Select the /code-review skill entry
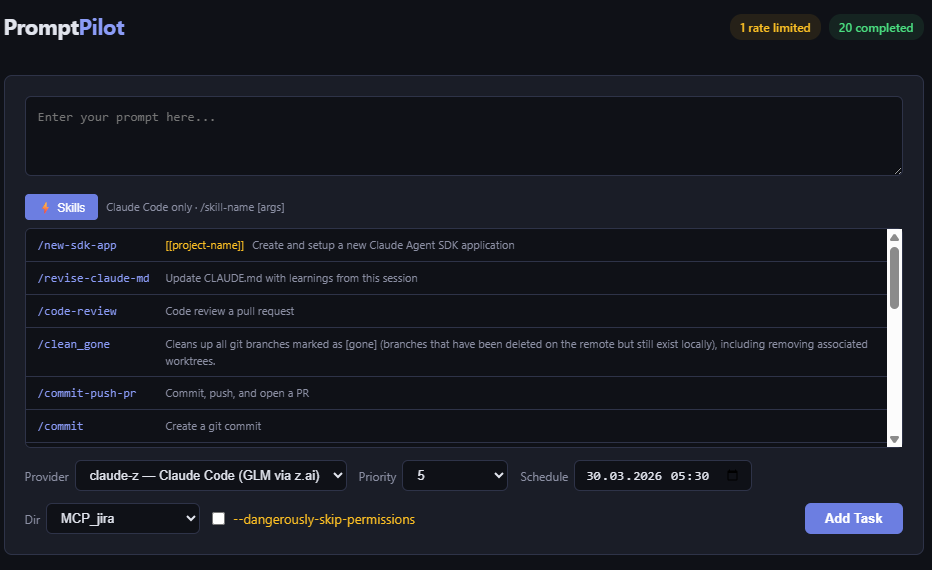This screenshot has height=570, width=932. point(77,311)
